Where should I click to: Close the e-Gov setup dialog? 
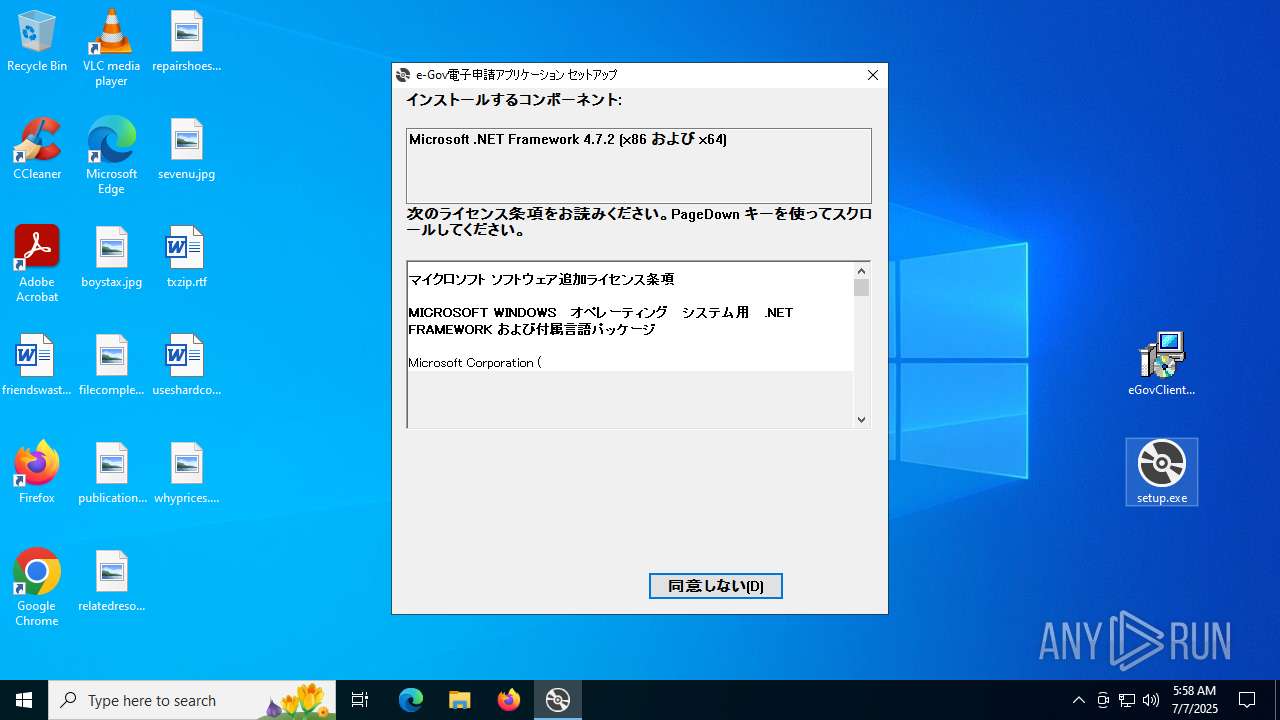(872, 75)
